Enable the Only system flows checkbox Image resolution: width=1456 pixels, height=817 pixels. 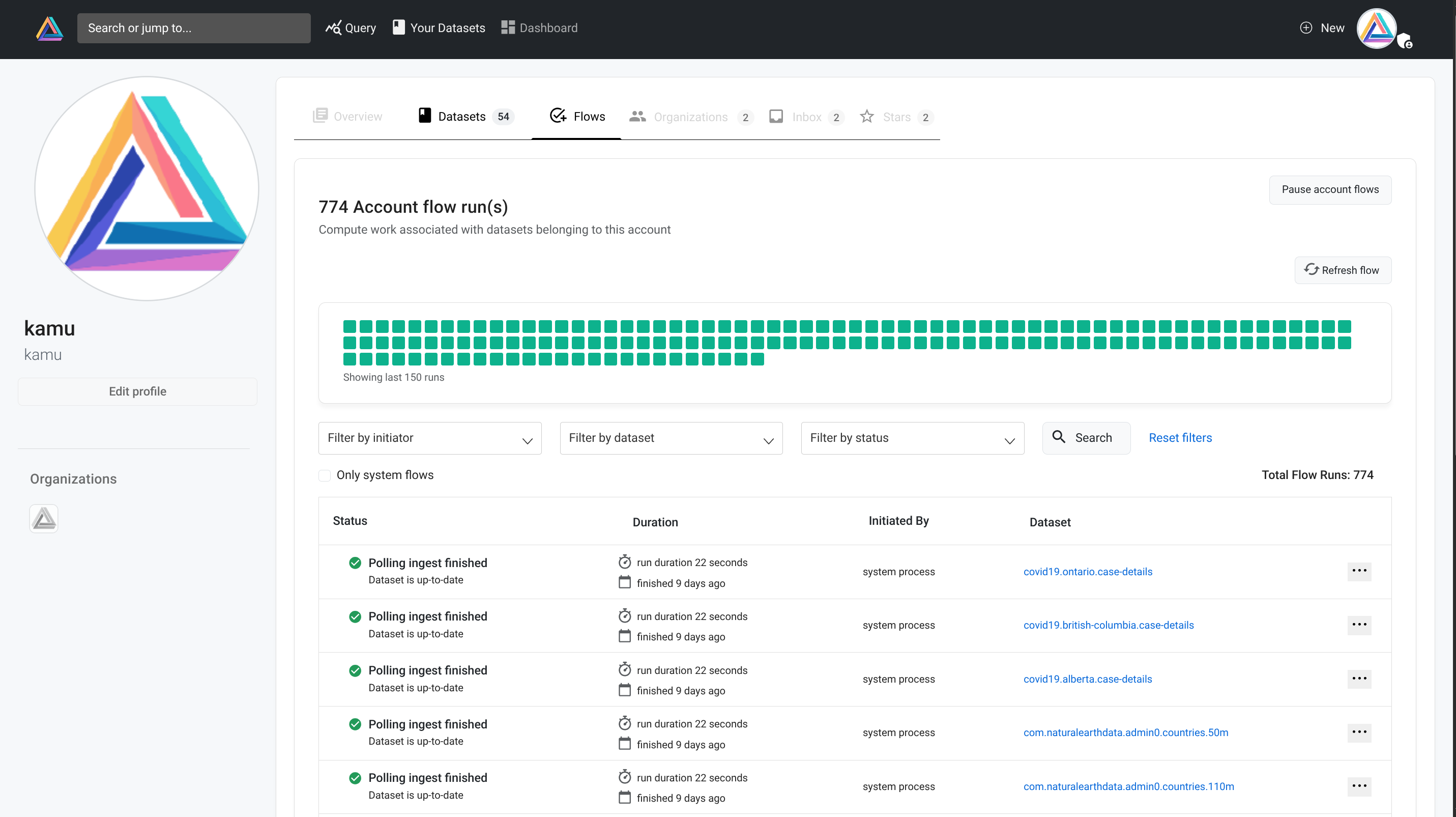click(x=325, y=475)
